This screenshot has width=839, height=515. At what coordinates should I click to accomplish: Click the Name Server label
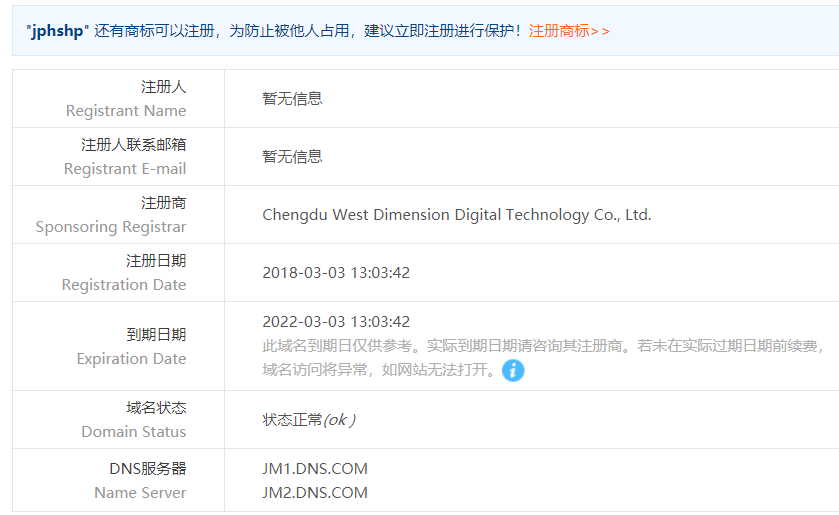click(140, 493)
